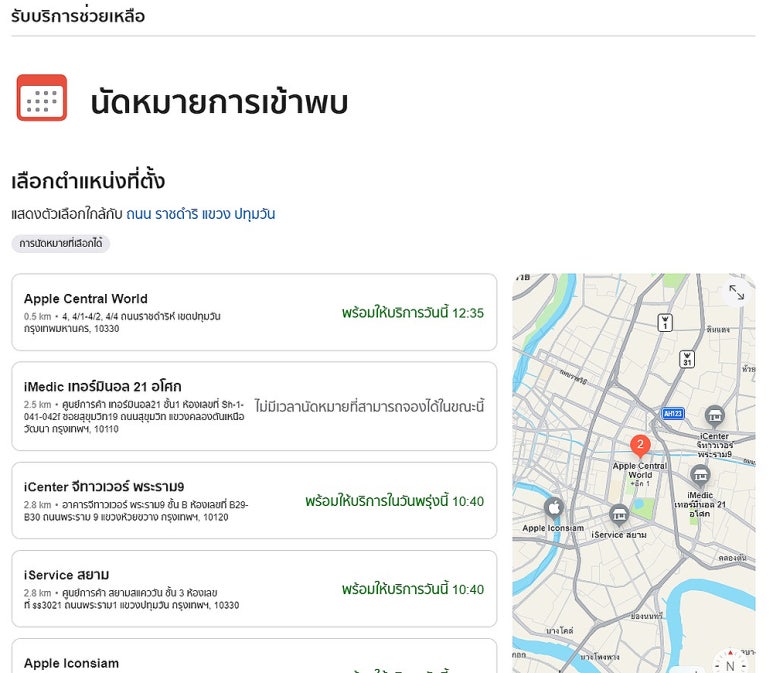Select the iService สยาม map pin

pos(619,515)
